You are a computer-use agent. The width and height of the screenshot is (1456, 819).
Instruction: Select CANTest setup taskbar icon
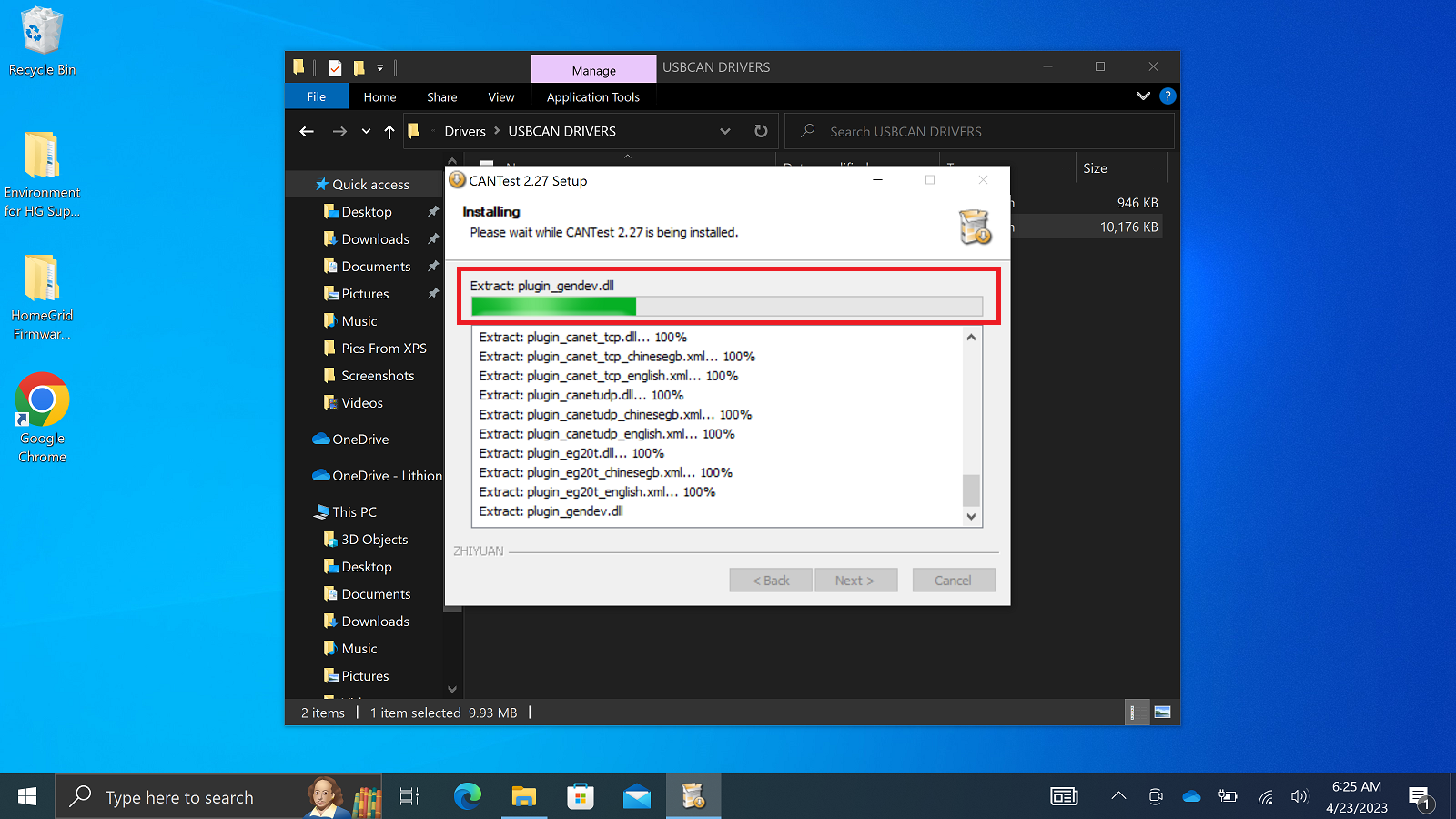point(693,797)
